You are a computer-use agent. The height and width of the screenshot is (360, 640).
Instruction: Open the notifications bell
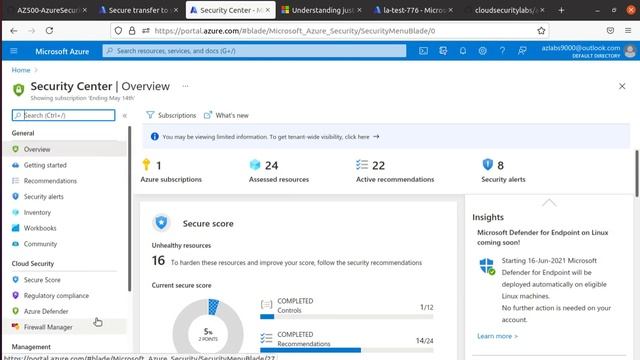pos(462,51)
